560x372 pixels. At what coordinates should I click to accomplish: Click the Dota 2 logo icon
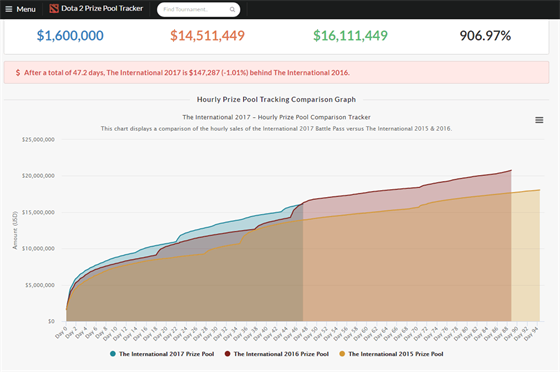click(x=54, y=9)
